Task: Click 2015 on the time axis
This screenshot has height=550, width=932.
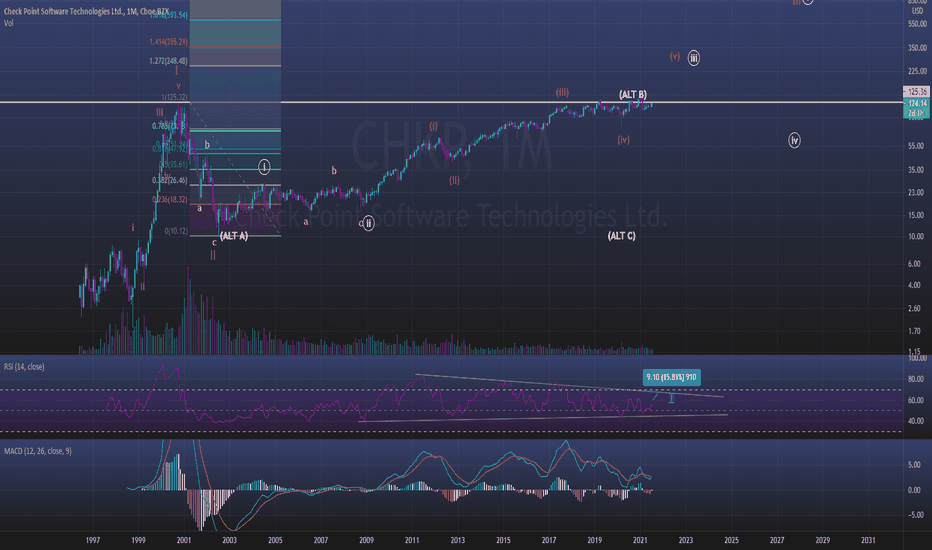Action: pyautogui.click(x=503, y=540)
